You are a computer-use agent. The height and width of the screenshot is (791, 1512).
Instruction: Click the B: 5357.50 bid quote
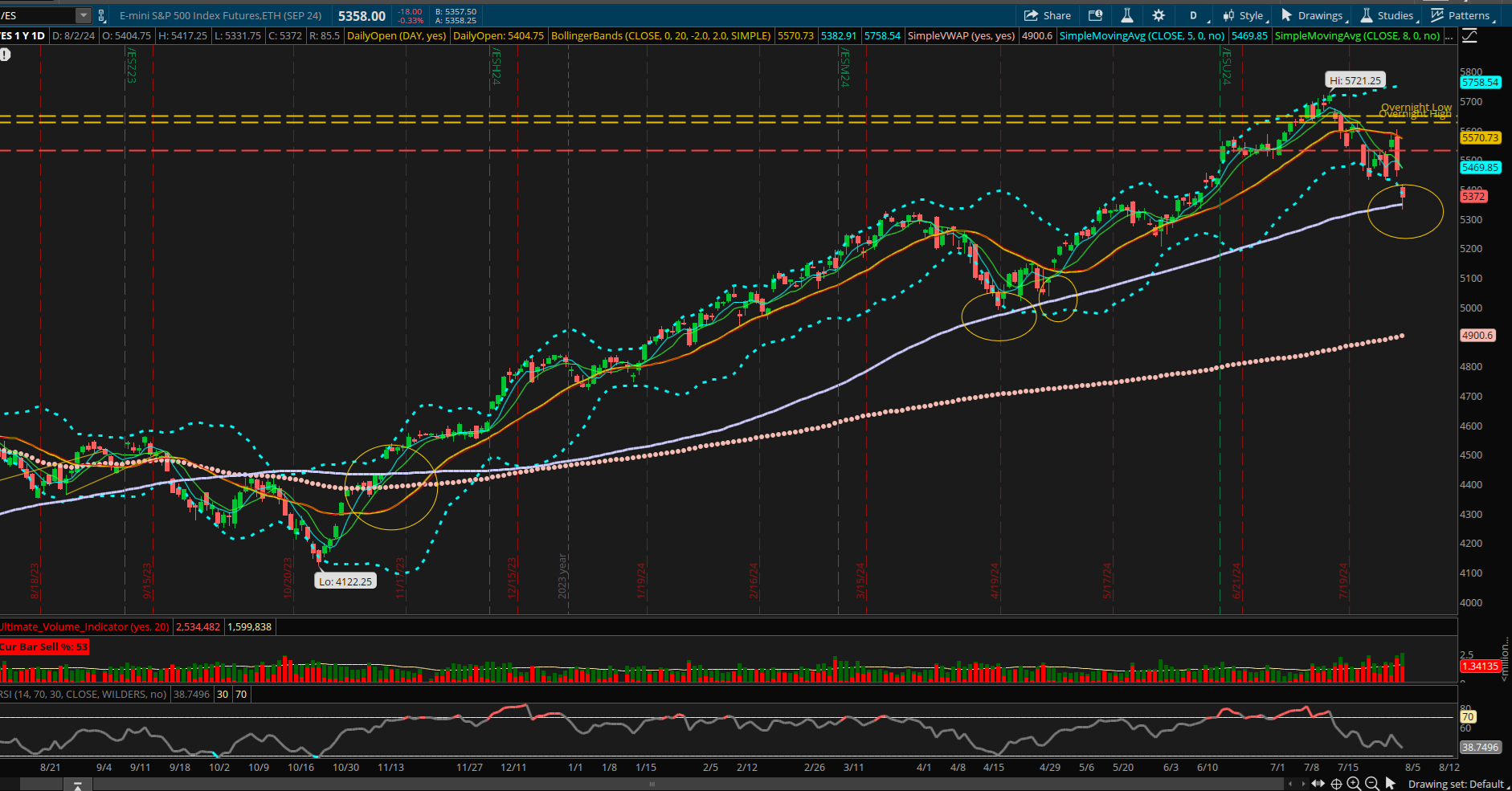click(456, 12)
